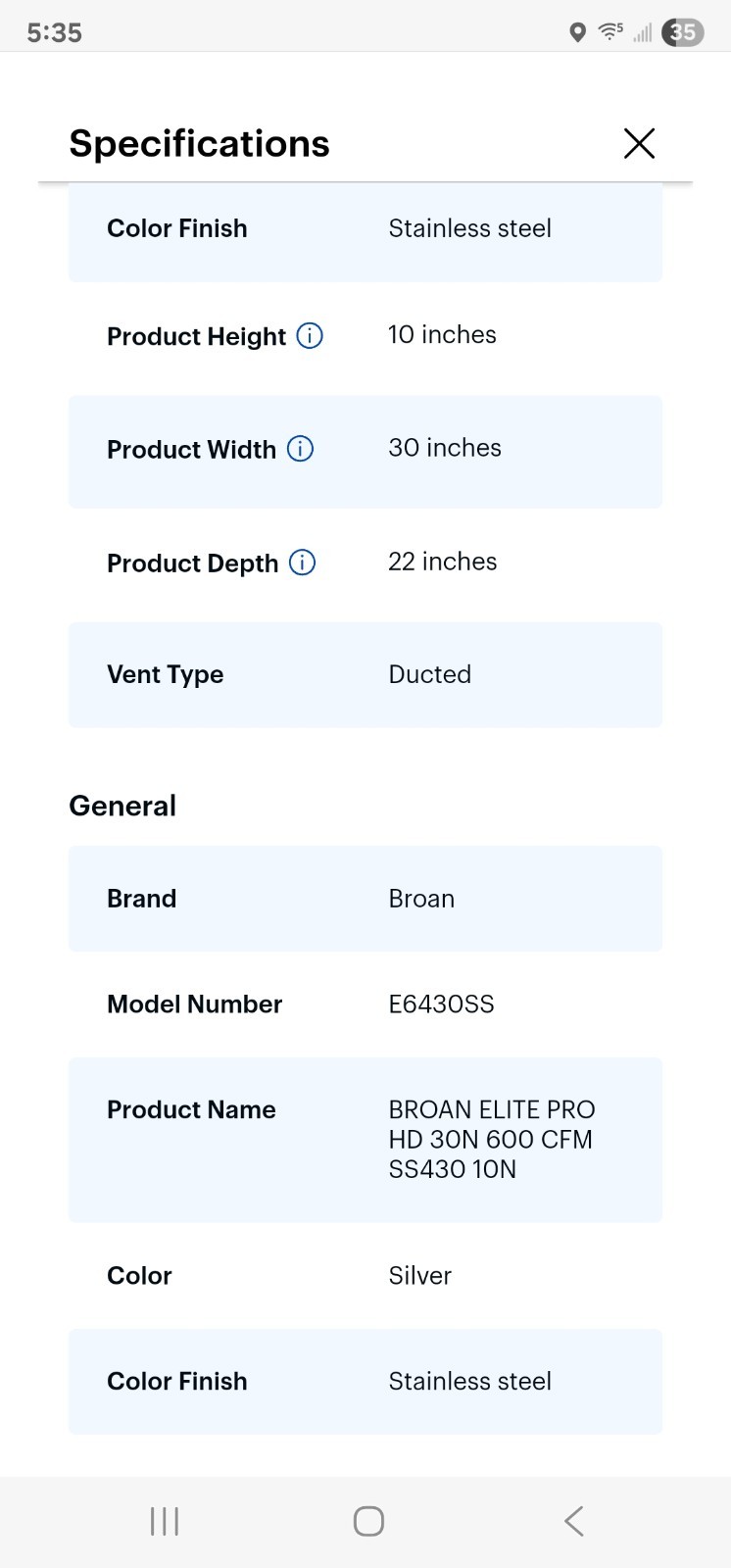
Task: Tap the Wi-Fi indicator in the status bar
Action: point(609,30)
